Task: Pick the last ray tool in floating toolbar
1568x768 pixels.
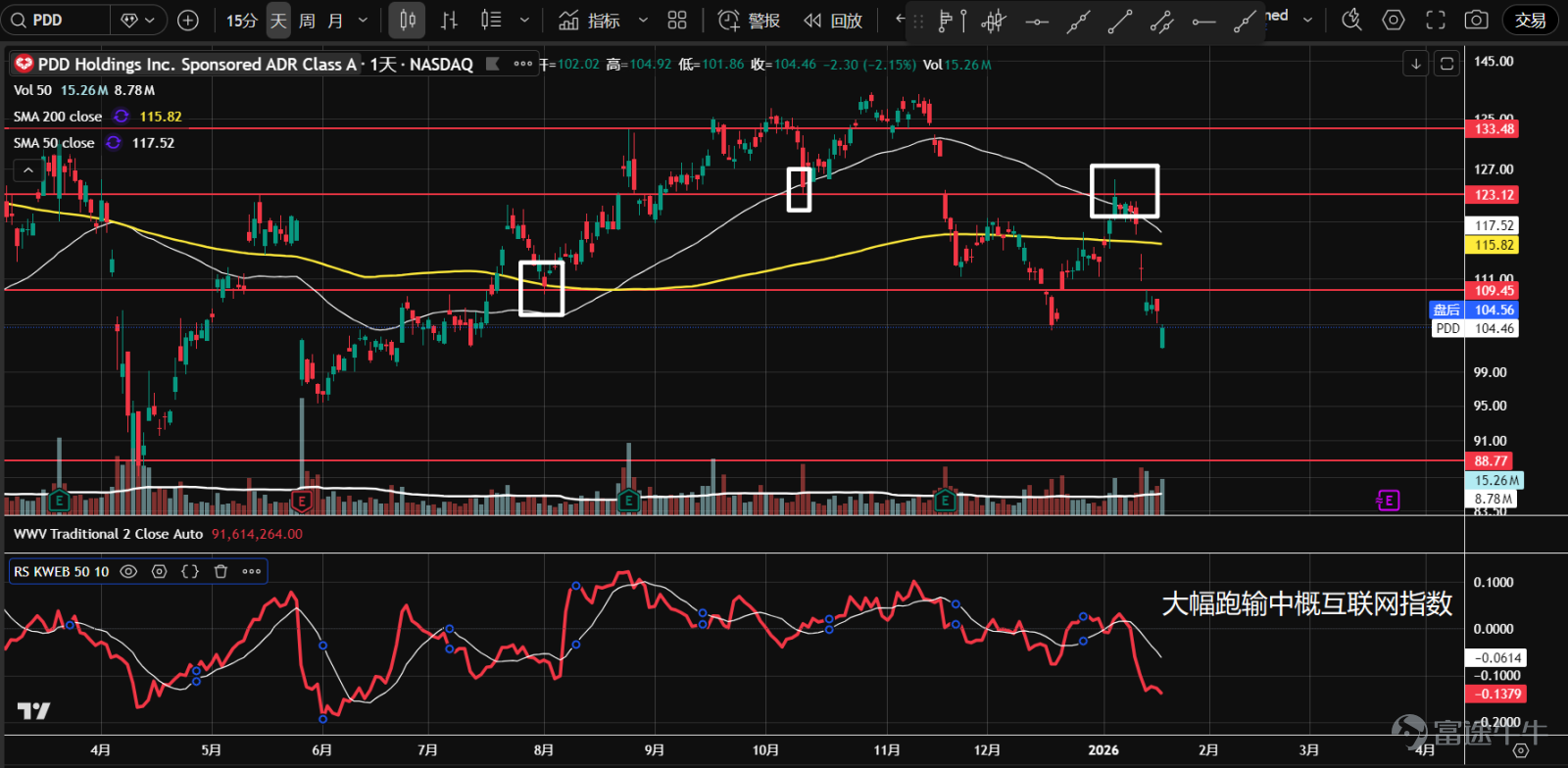Action: pos(1245,21)
